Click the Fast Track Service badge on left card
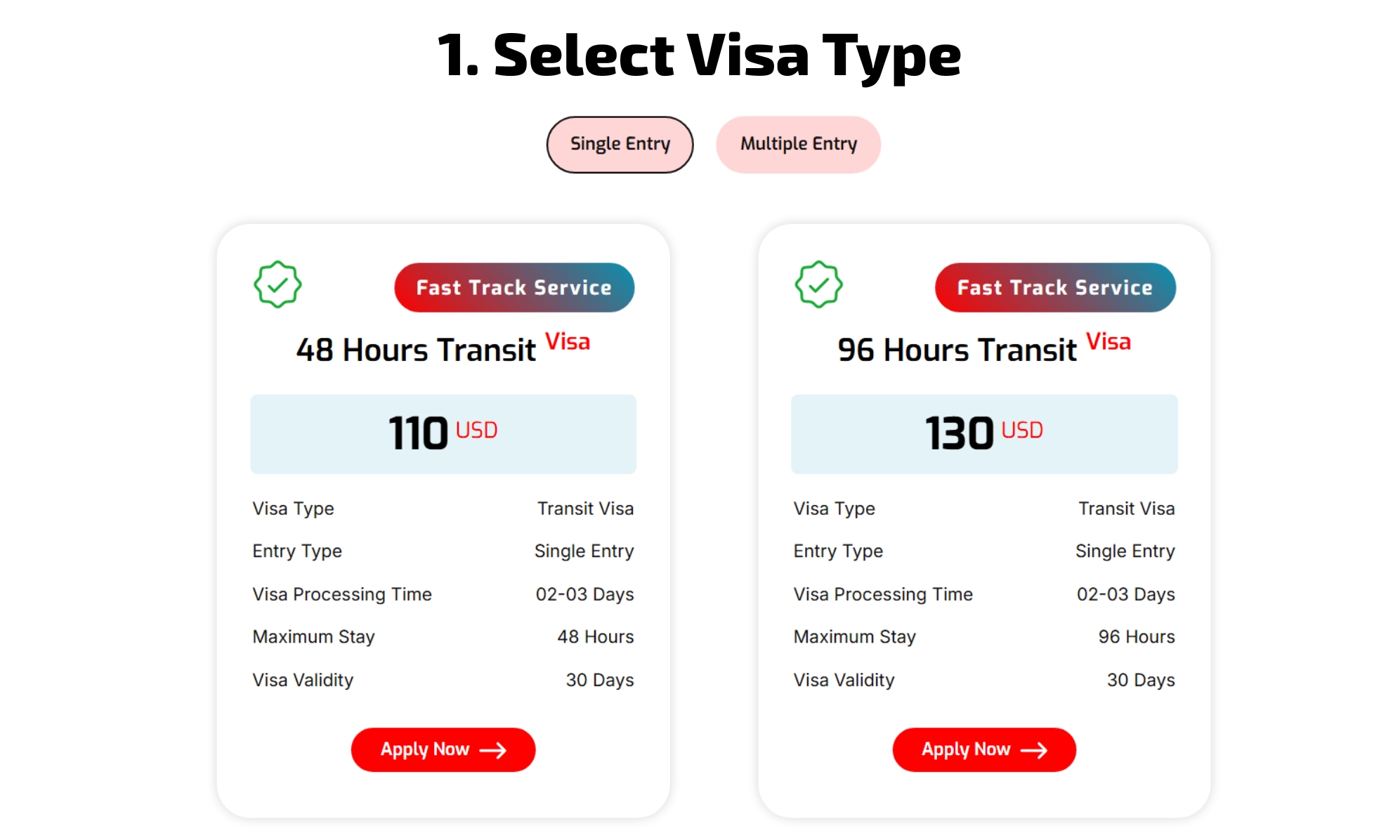 (515, 287)
